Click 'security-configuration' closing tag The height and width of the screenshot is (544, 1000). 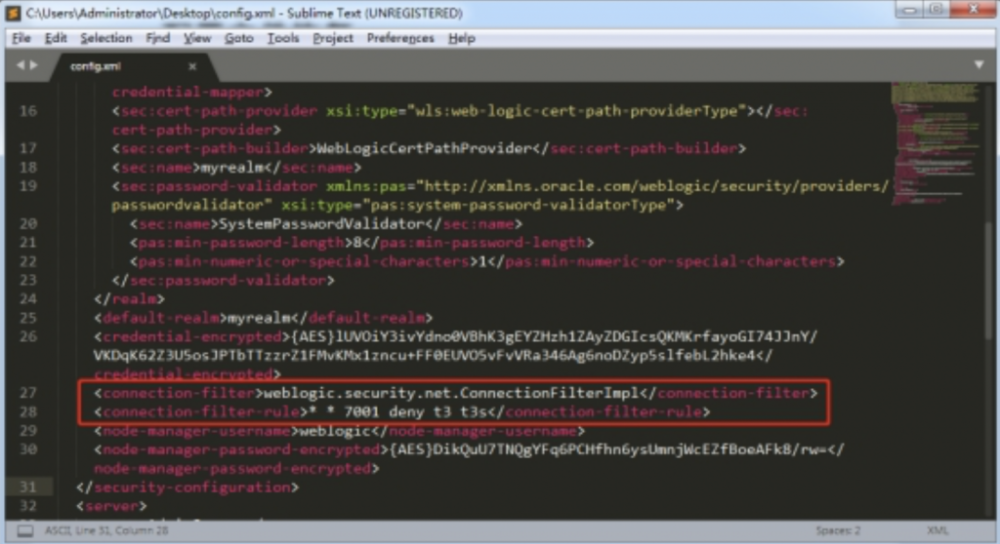pyautogui.click(x=188, y=487)
